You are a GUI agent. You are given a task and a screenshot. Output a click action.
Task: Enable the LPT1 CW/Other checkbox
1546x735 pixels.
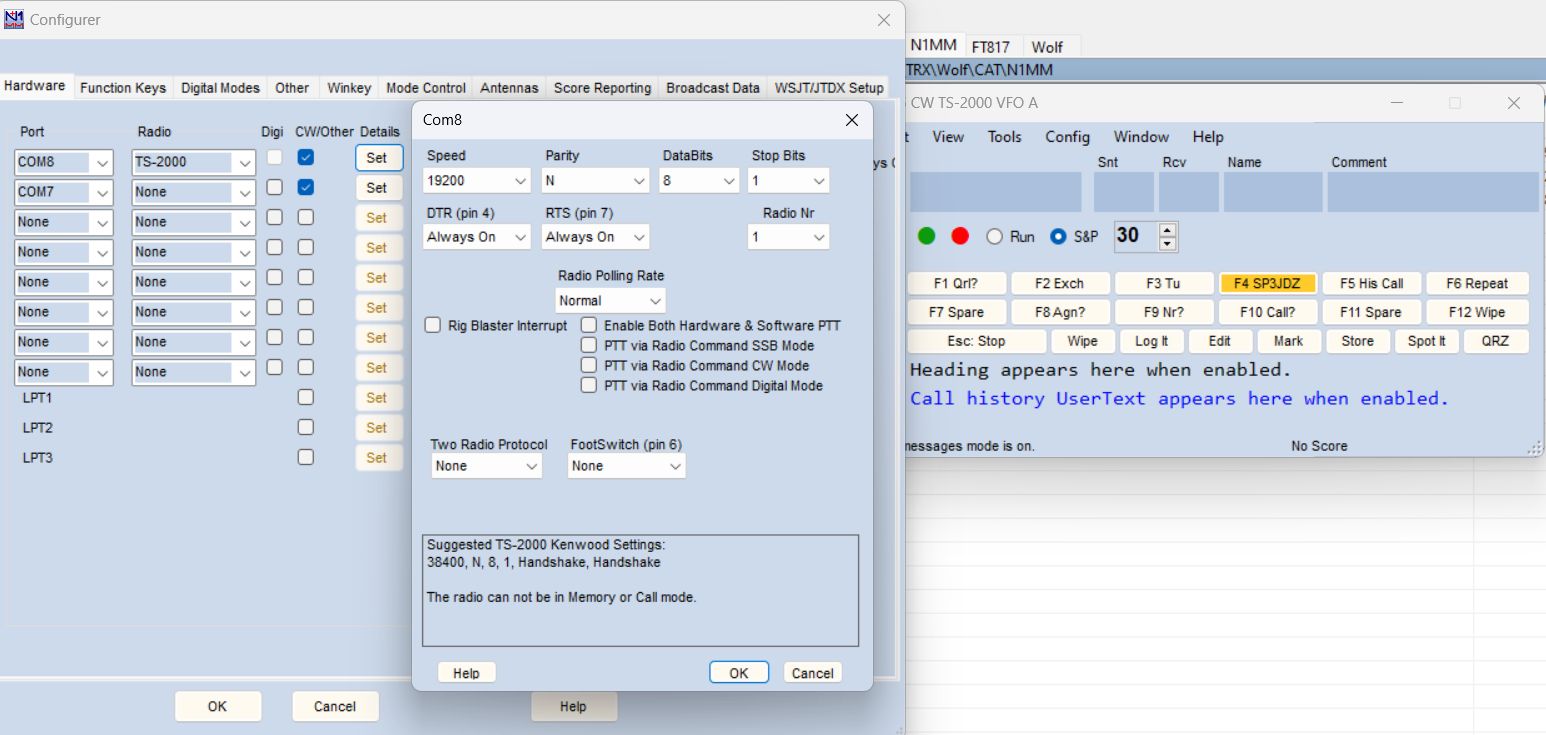click(306, 397)
